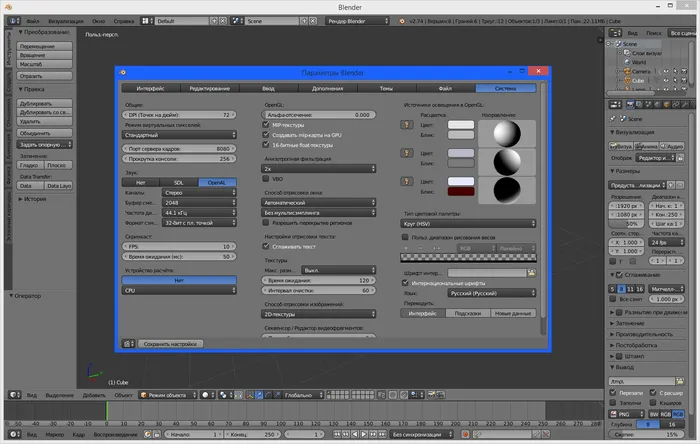
Task: Open the Автоматический window draw method dropdown
Action: point(318,203)
